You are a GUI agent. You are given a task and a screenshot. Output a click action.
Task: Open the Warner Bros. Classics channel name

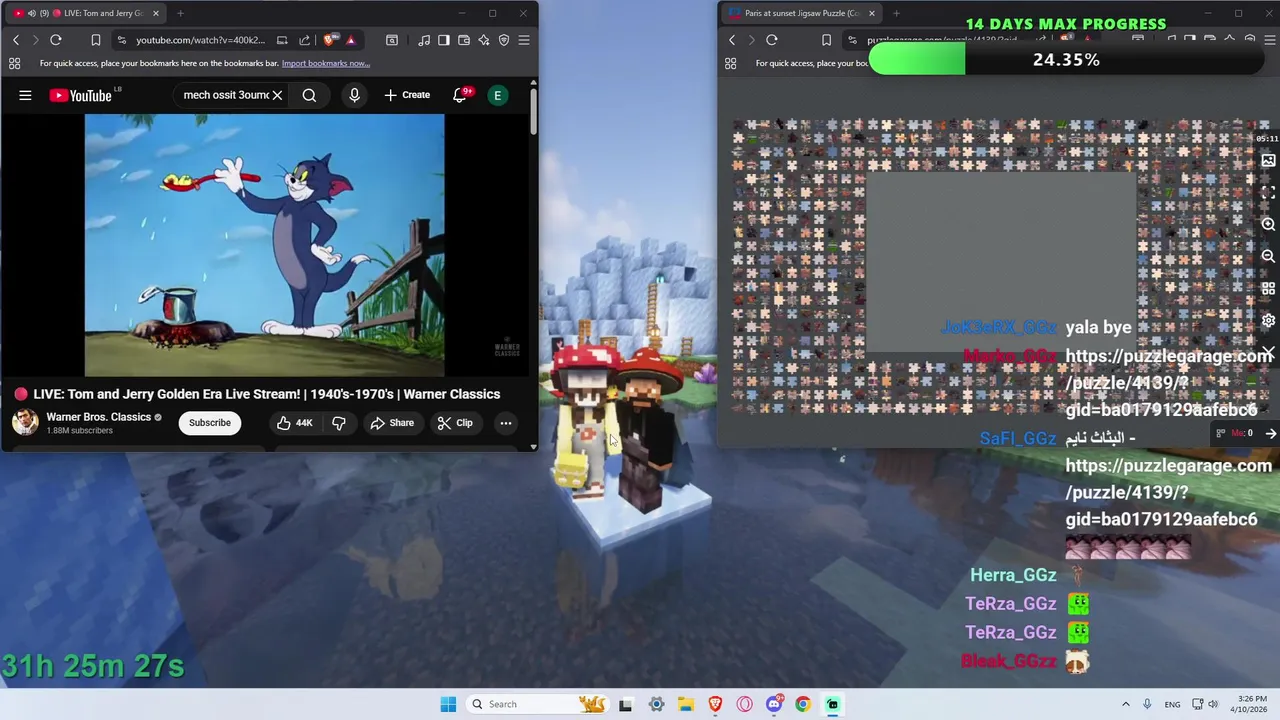point(98,417)
